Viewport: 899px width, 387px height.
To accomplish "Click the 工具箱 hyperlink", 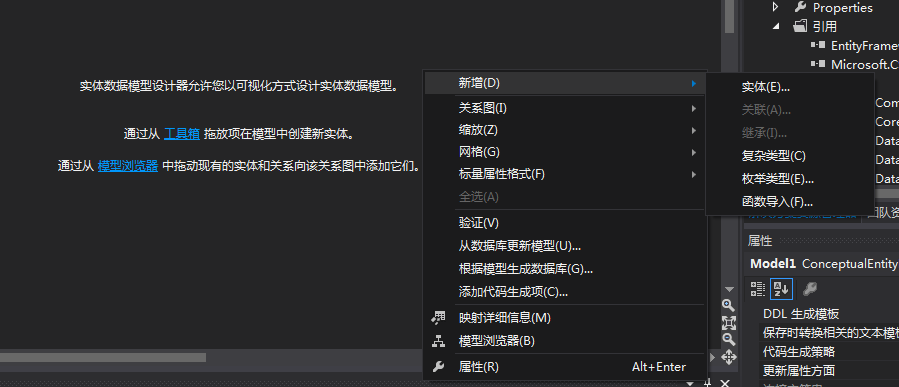I will (182, 134).
